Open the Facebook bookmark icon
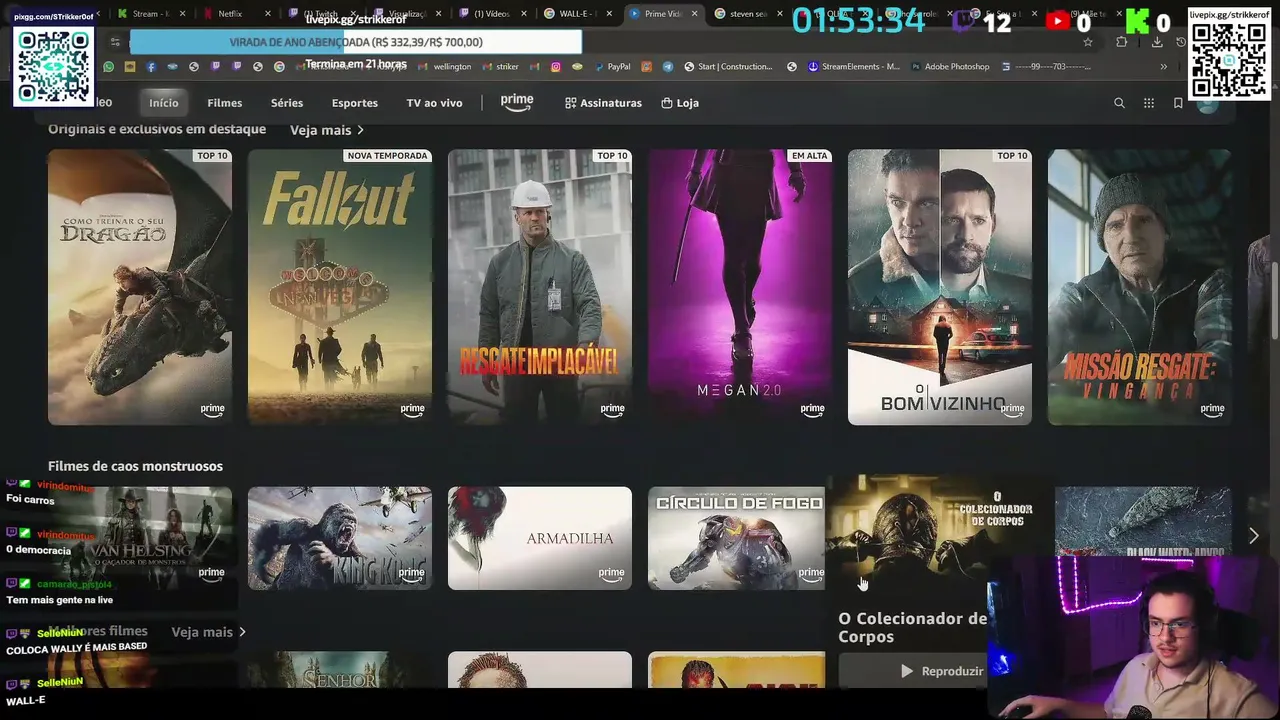 click(x=151, y=67)
